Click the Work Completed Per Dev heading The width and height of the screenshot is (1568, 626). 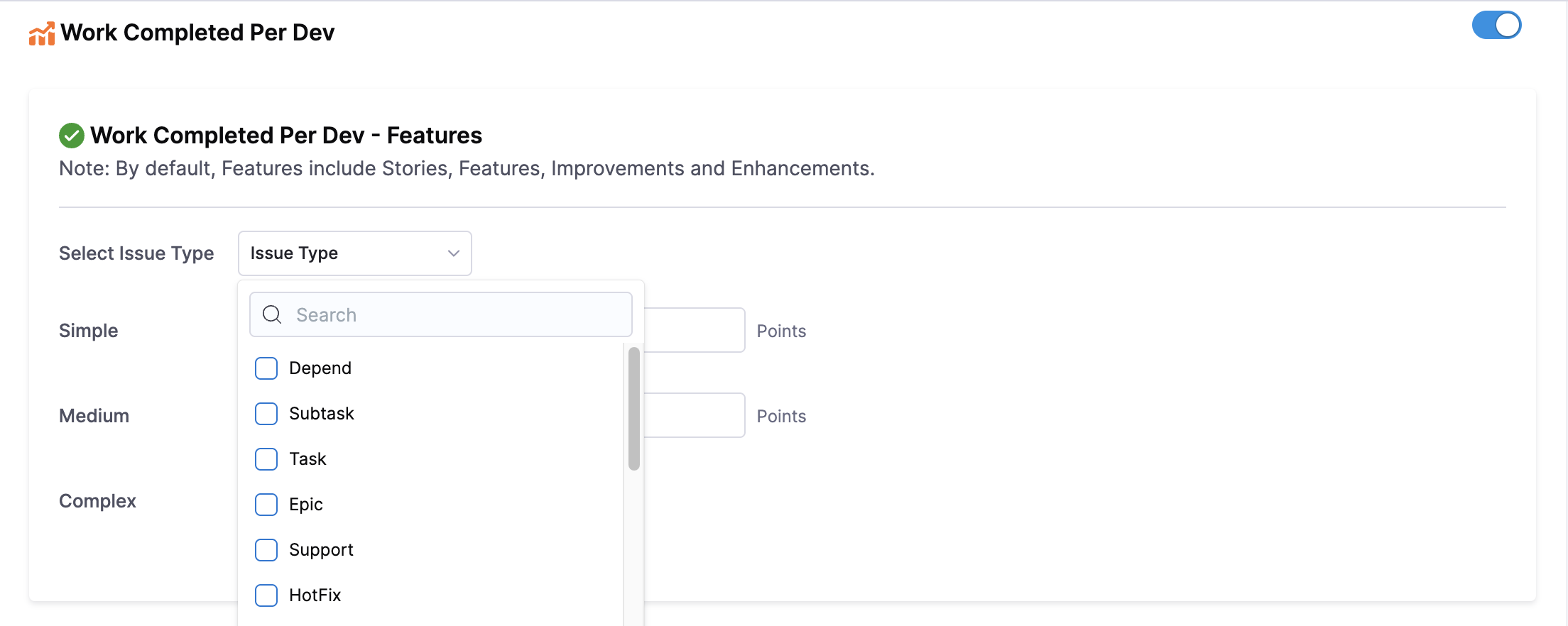point(197,33)
